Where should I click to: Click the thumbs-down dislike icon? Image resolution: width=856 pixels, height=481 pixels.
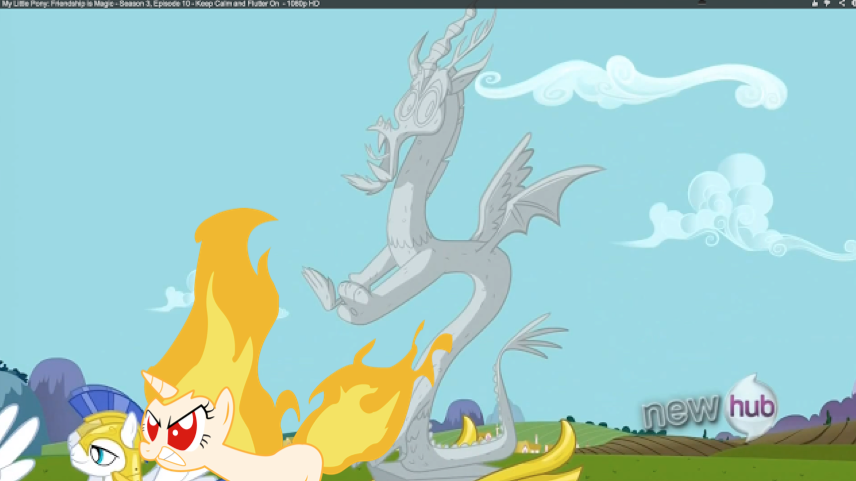827,3
